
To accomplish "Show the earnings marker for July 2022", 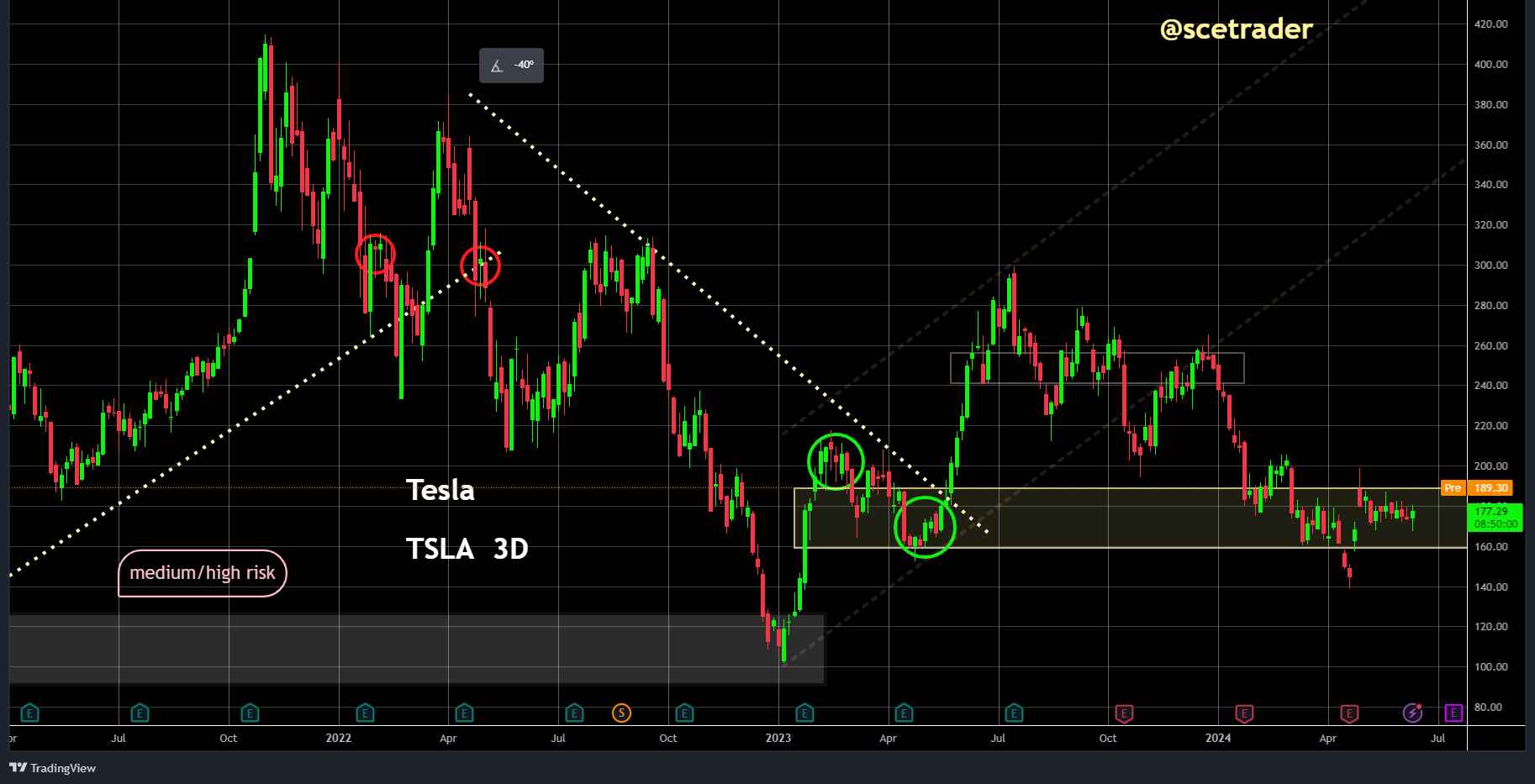I will click(x=574, y=713).
